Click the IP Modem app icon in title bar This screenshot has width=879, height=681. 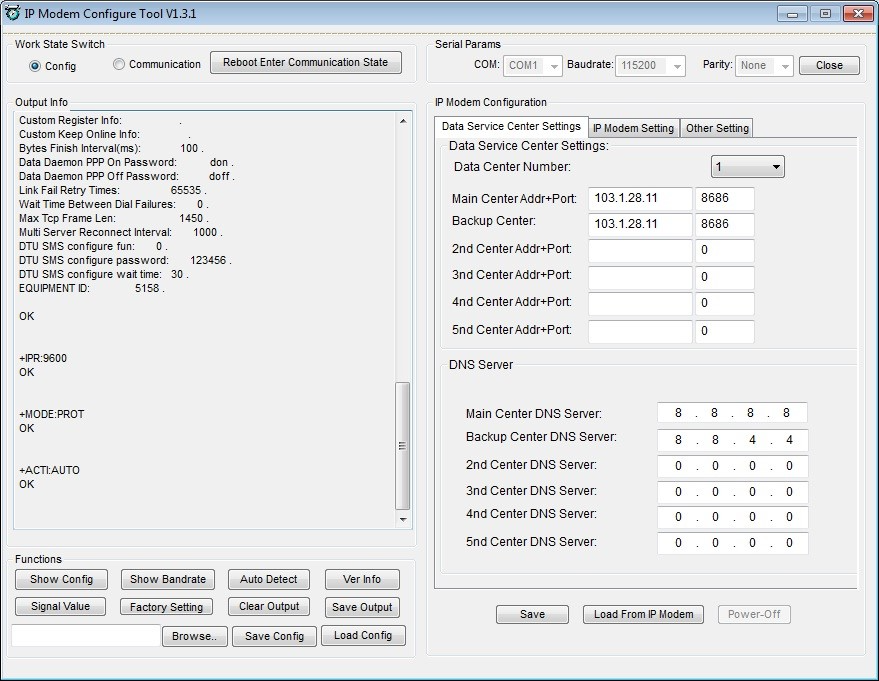pyautogui.click(x=13, y=13)
